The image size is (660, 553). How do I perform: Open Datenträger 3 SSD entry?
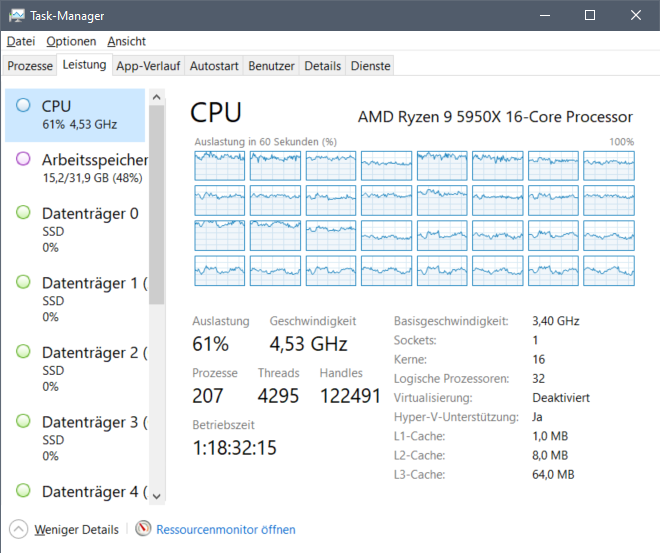point(77,438)
